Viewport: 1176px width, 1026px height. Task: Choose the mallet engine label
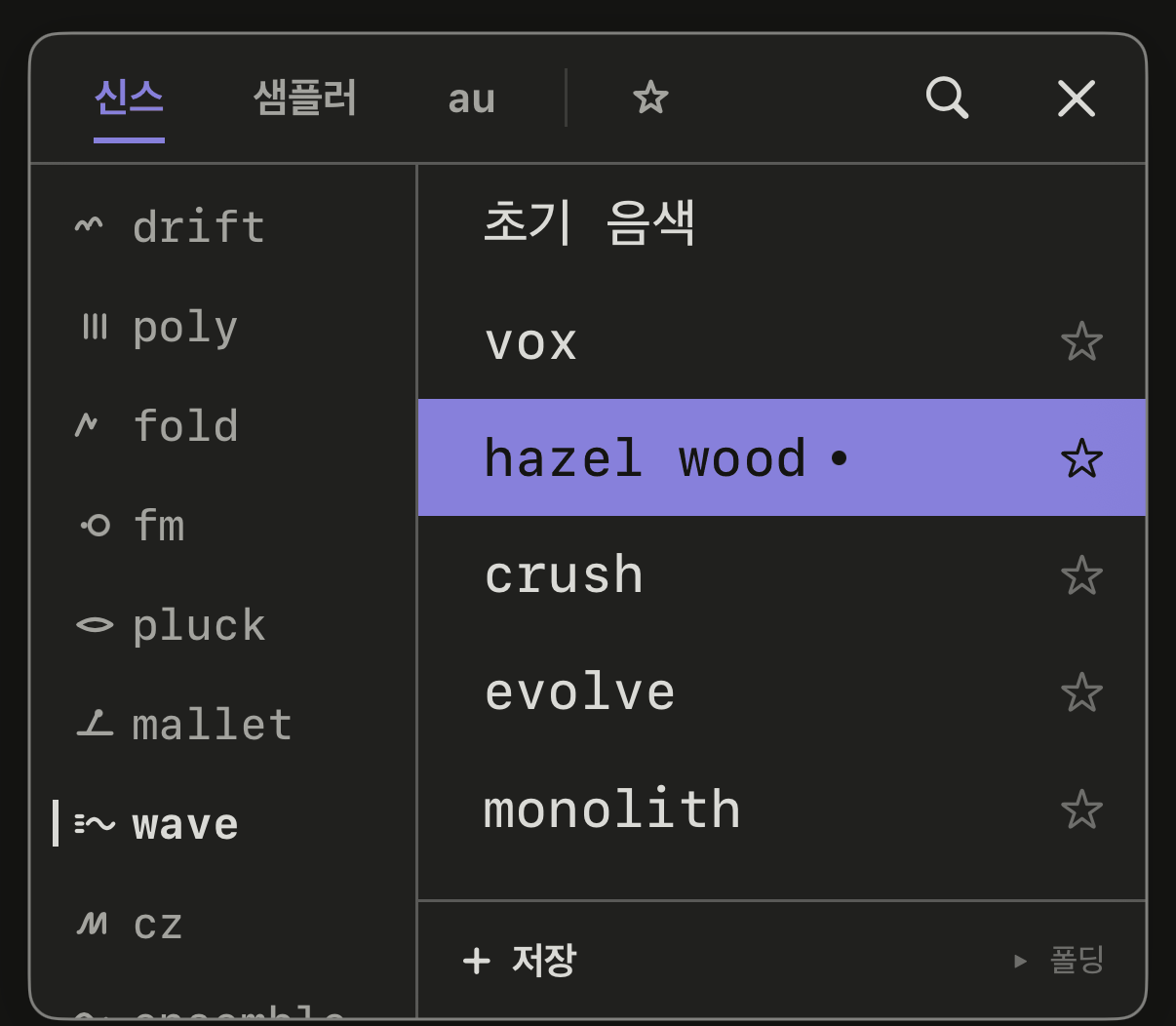click(x=213, y=724)
